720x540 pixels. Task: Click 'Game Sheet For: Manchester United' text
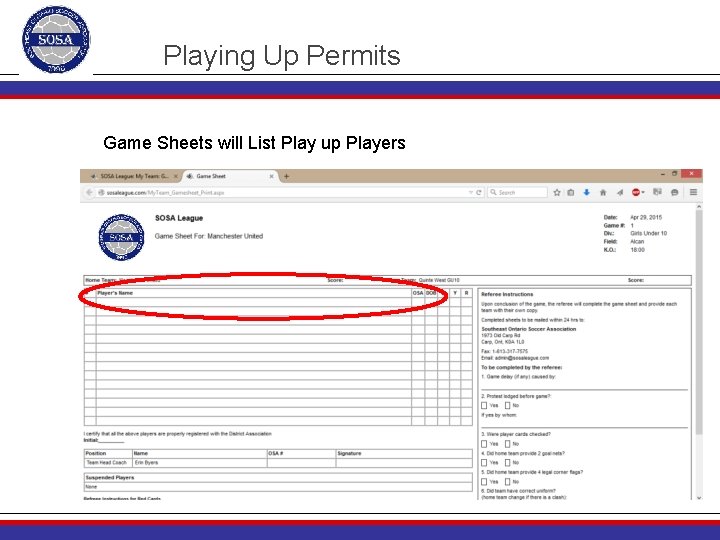[x=209, y=236]
